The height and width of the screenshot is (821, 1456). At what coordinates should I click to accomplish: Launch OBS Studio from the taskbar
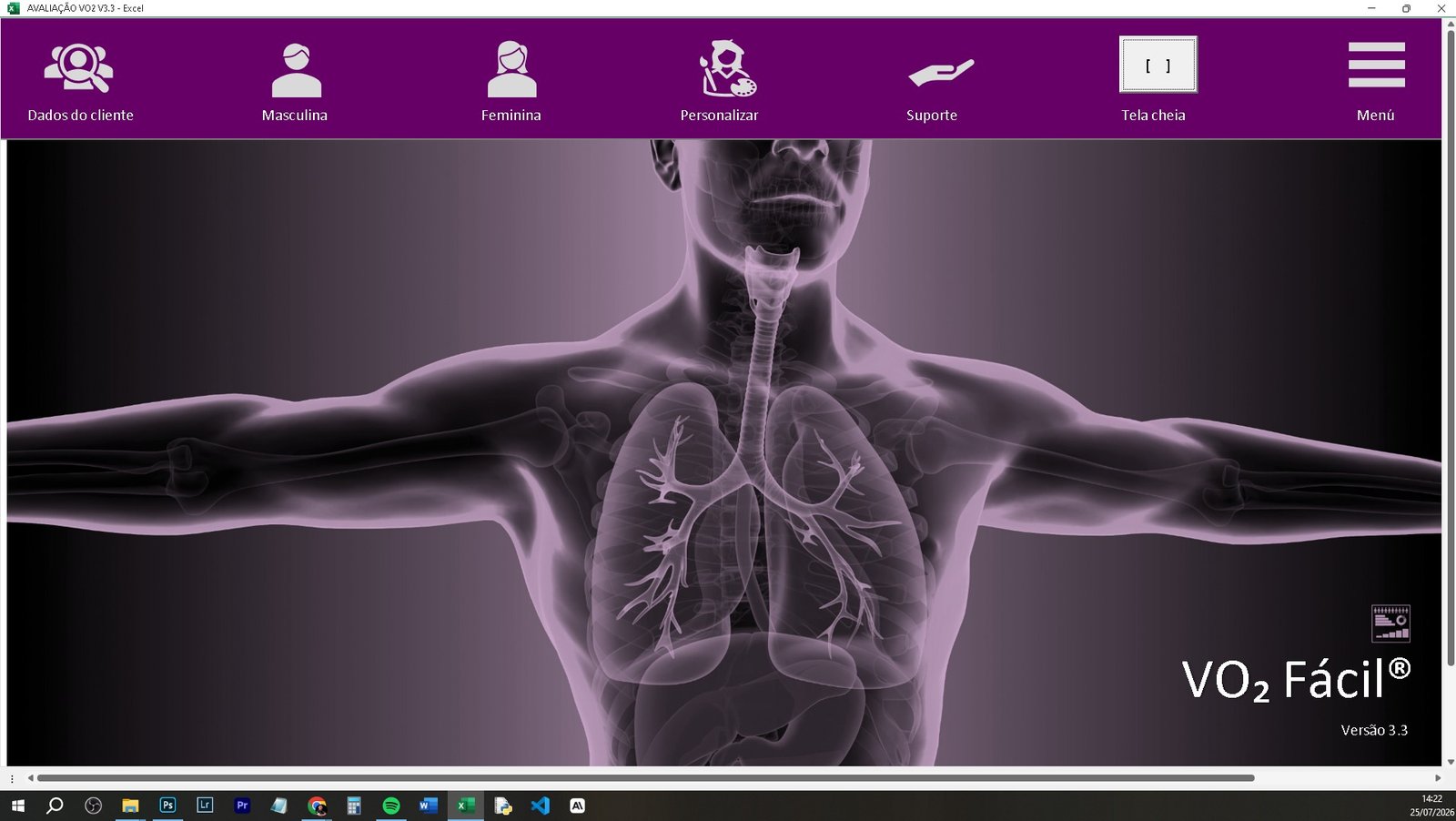pos(93,806)
